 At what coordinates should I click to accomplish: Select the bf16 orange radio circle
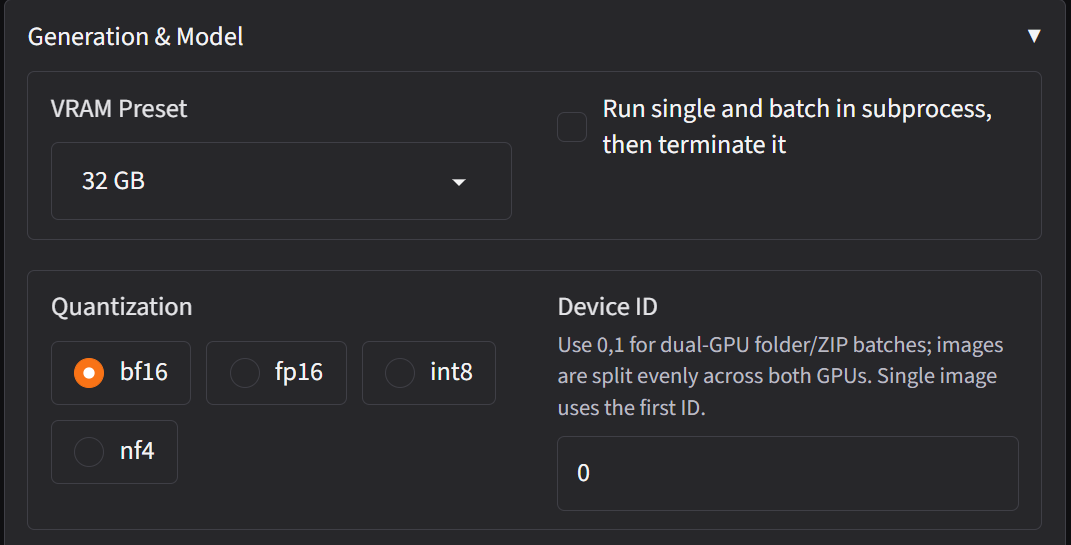click(x=89, y=373)
